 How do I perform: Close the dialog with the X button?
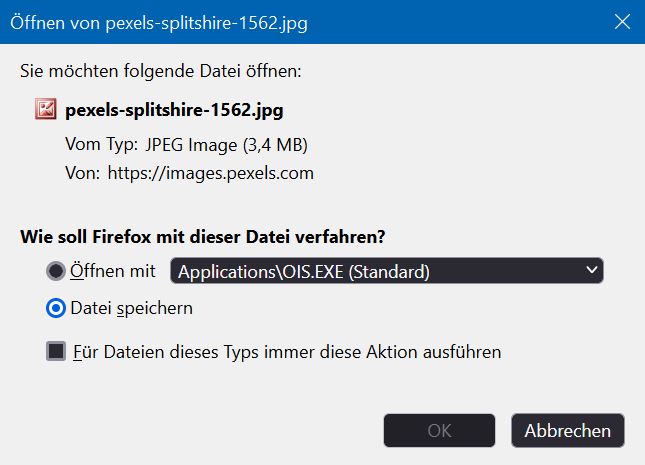pyautogui.click(x=620, y=23)
